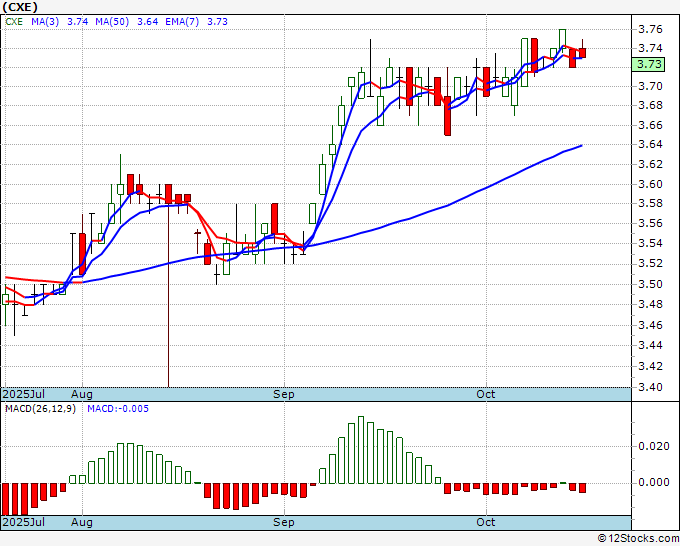Screen dimensions: 680x546
Task: Click the 2025Jul label on price chart axis
Action: pos(24,394)
